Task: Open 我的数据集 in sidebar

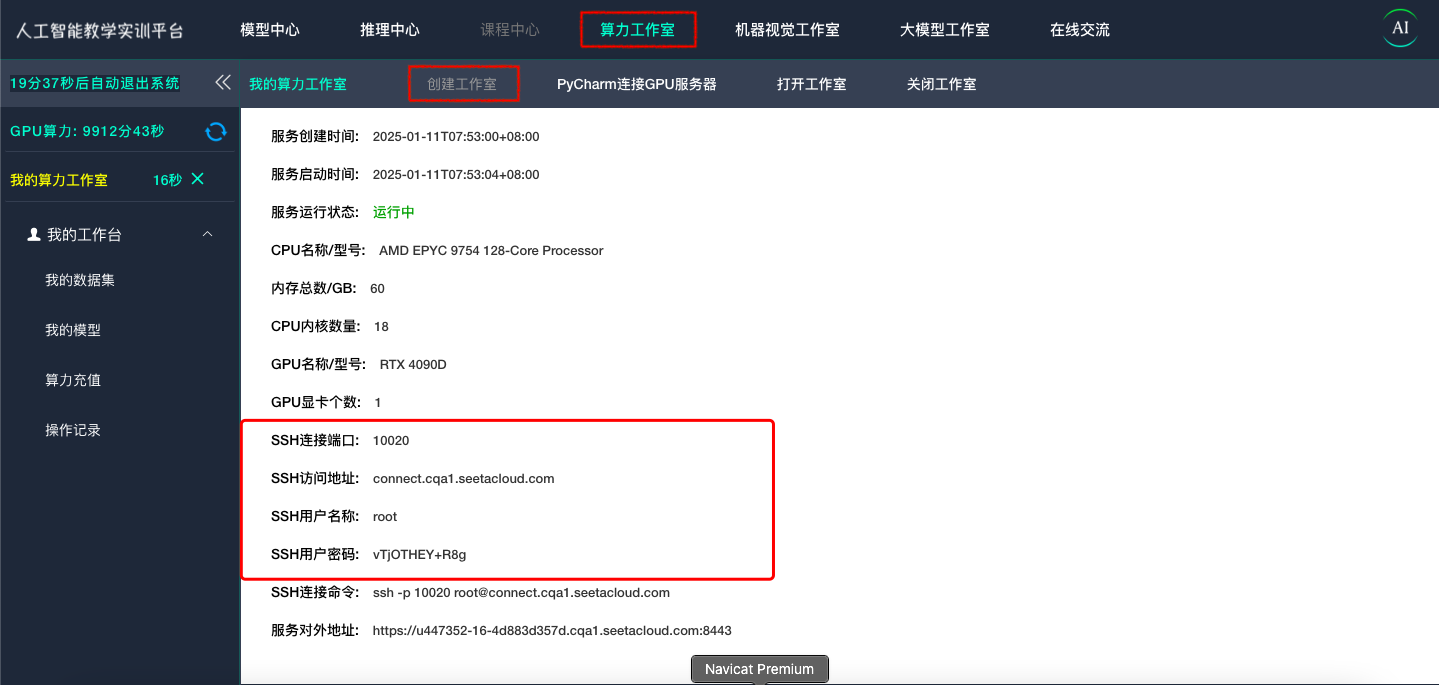Action: point(80,280)
